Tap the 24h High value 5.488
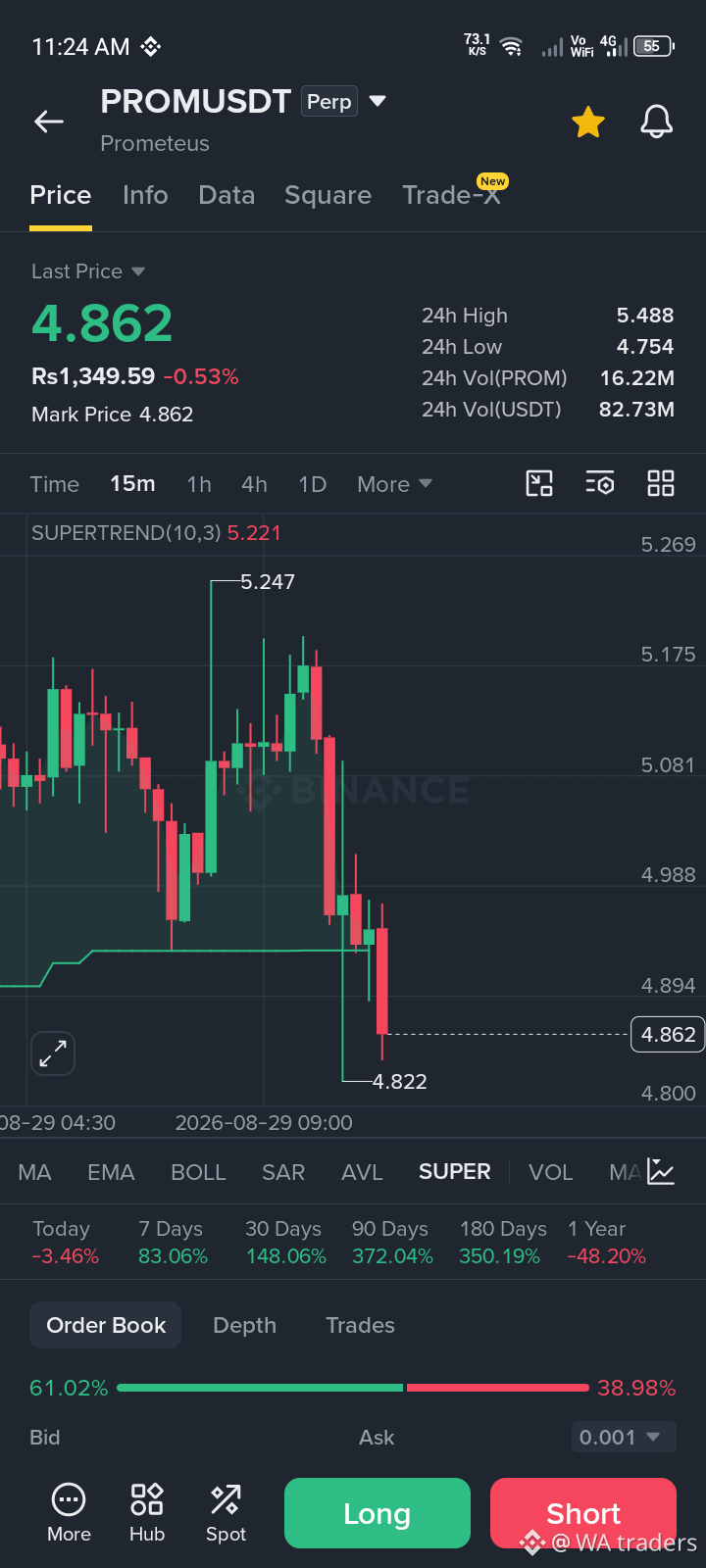706x1568 pixels. (644, 316)
